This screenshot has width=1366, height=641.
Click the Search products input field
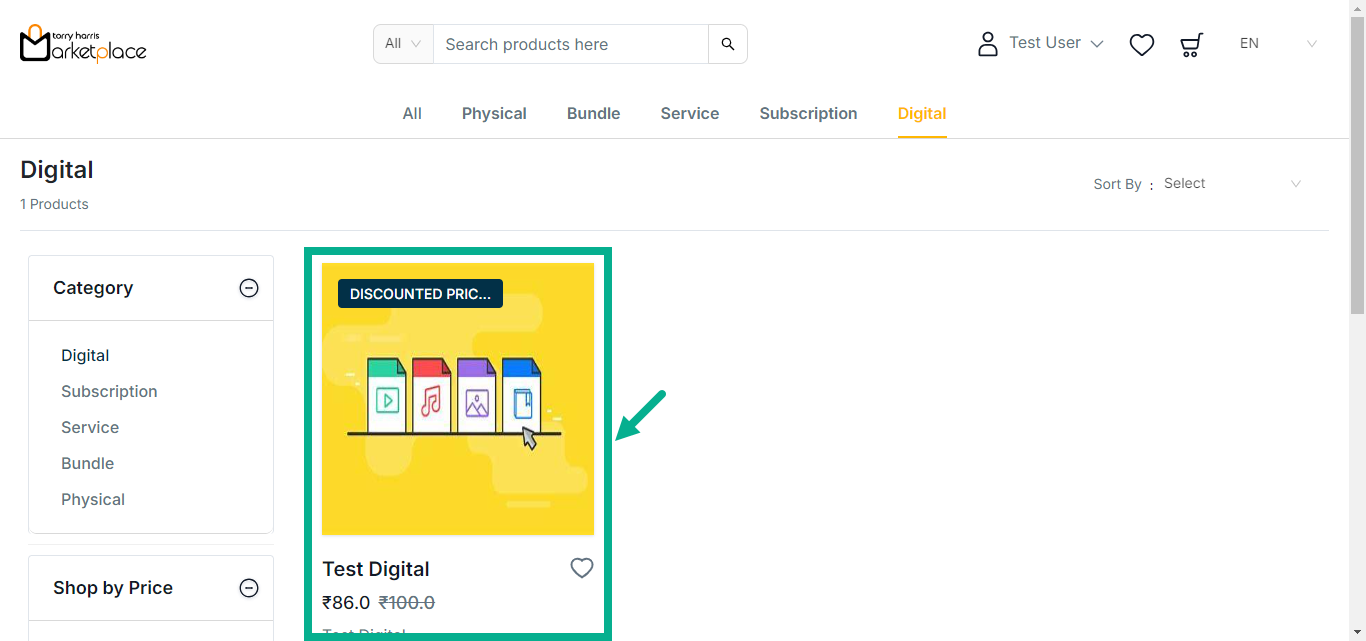click(x=570, y=44)
